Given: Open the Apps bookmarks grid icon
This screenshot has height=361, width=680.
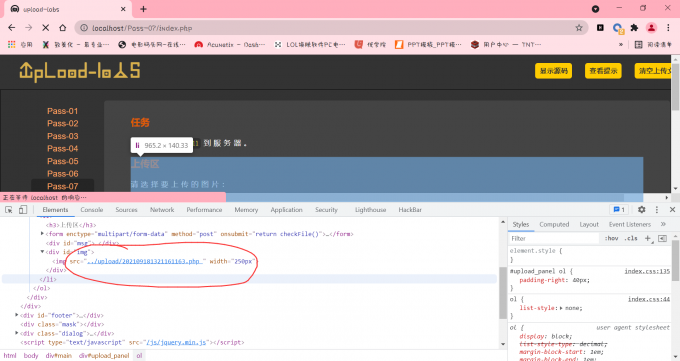Looking at the screenshot, I should (x=12, y=44).
